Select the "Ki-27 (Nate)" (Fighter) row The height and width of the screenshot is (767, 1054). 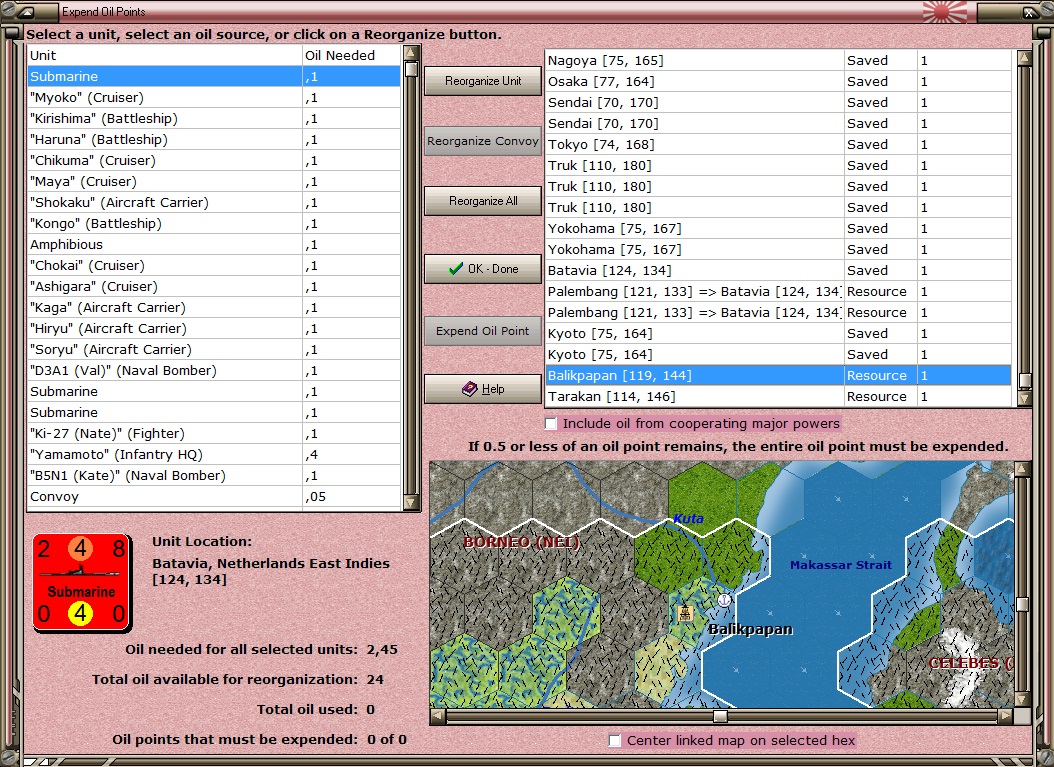click(x=214, y=434)
